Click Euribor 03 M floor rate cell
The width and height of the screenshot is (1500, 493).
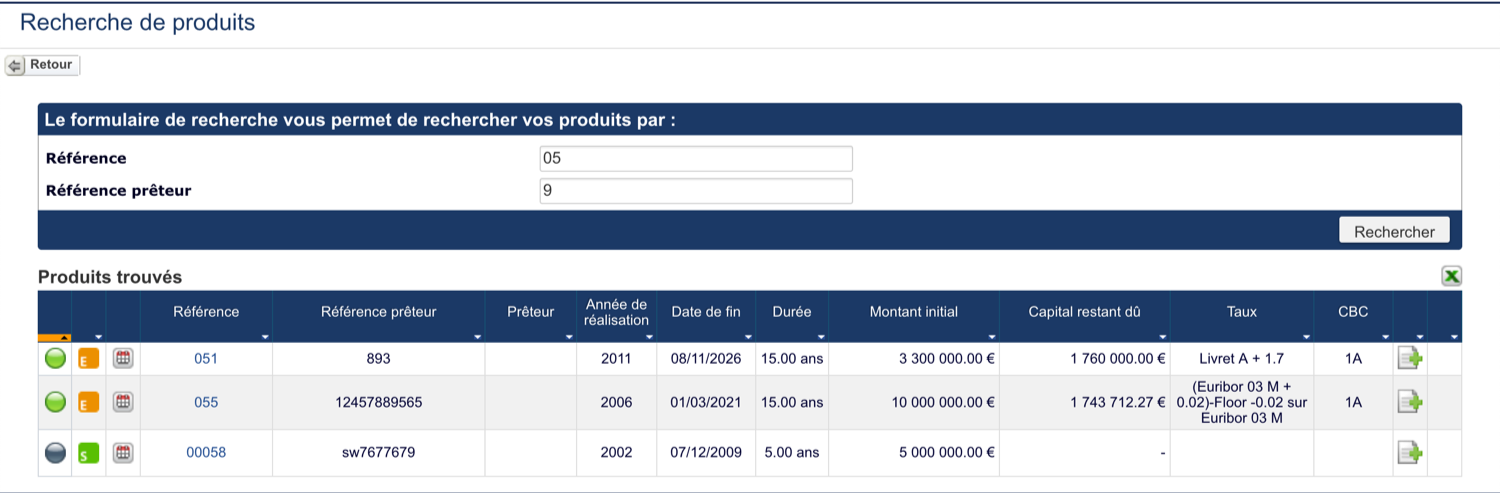pos(1241,402)
